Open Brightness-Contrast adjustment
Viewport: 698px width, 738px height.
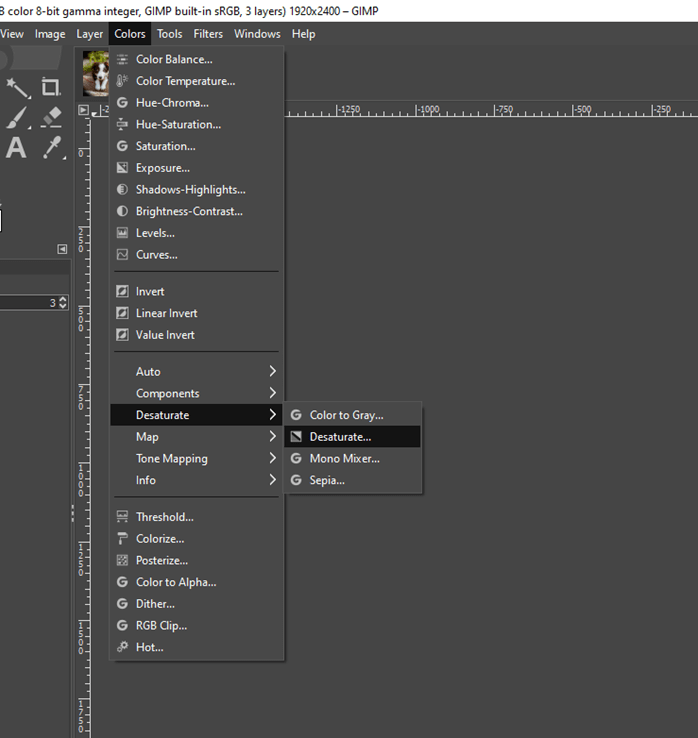(x=197, y=211)
